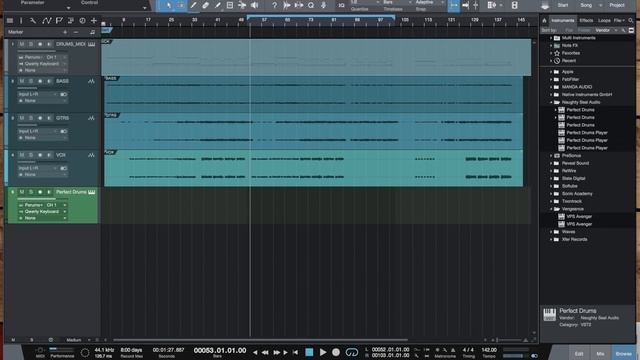Toggle the Loop button in transport
This screenshot has height=360, width=640.
point(351,352)
